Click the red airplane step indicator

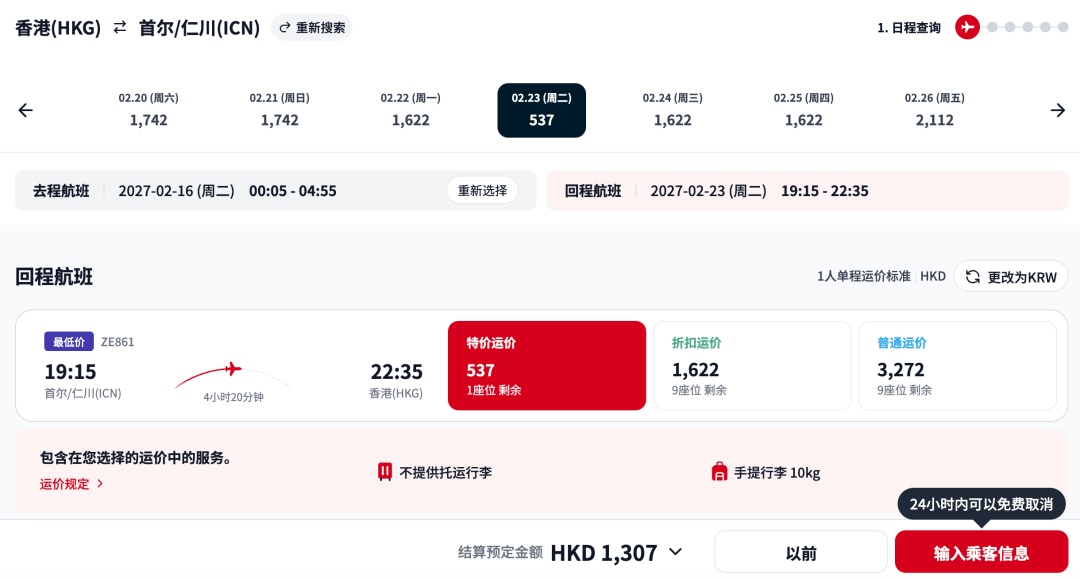point(967,28)
